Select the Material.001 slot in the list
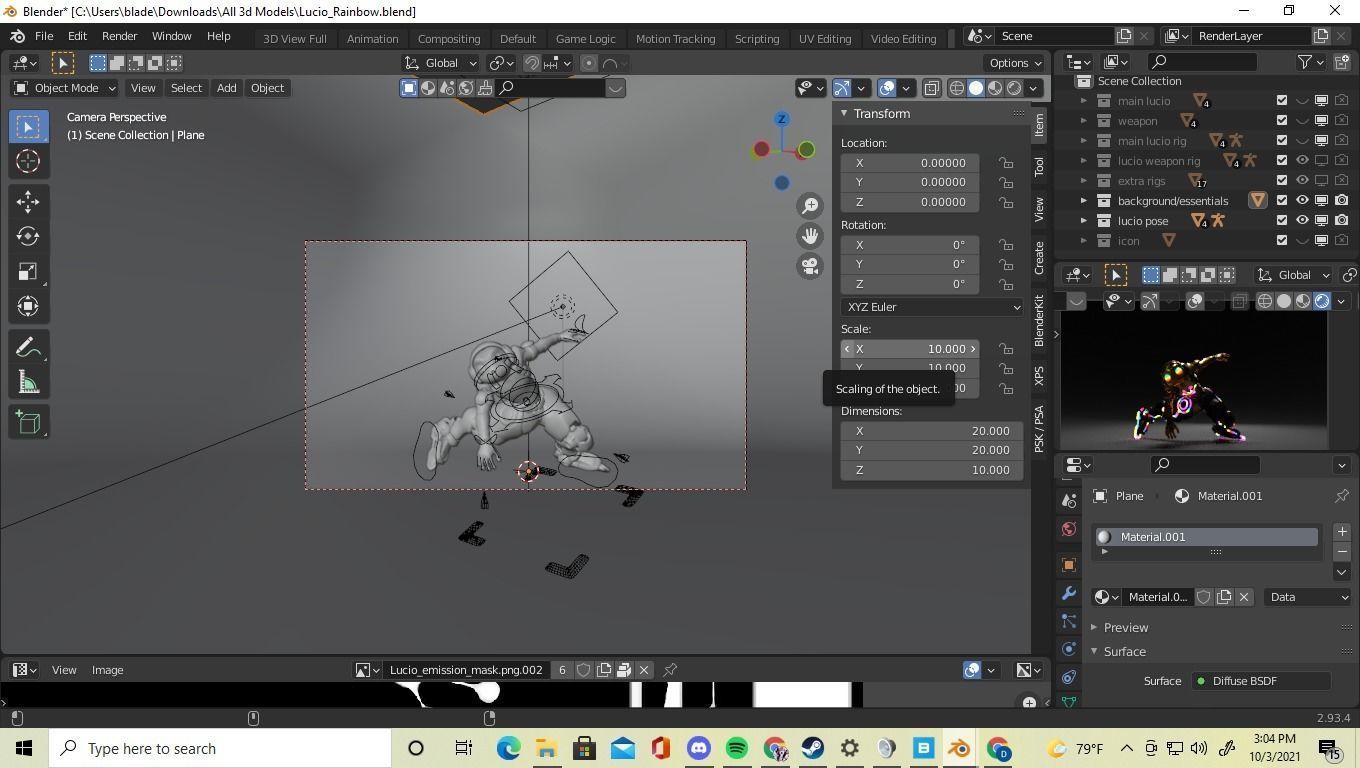Screen dimensions: 1360x768 click(x=1207, y=537)
